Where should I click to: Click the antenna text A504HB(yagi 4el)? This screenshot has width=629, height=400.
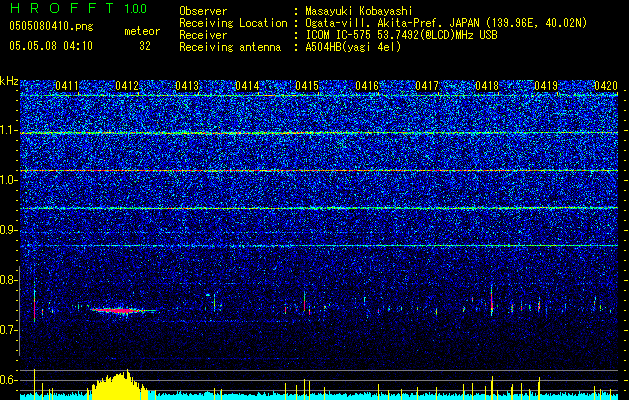pyautogui.click(x=353, y=47)
